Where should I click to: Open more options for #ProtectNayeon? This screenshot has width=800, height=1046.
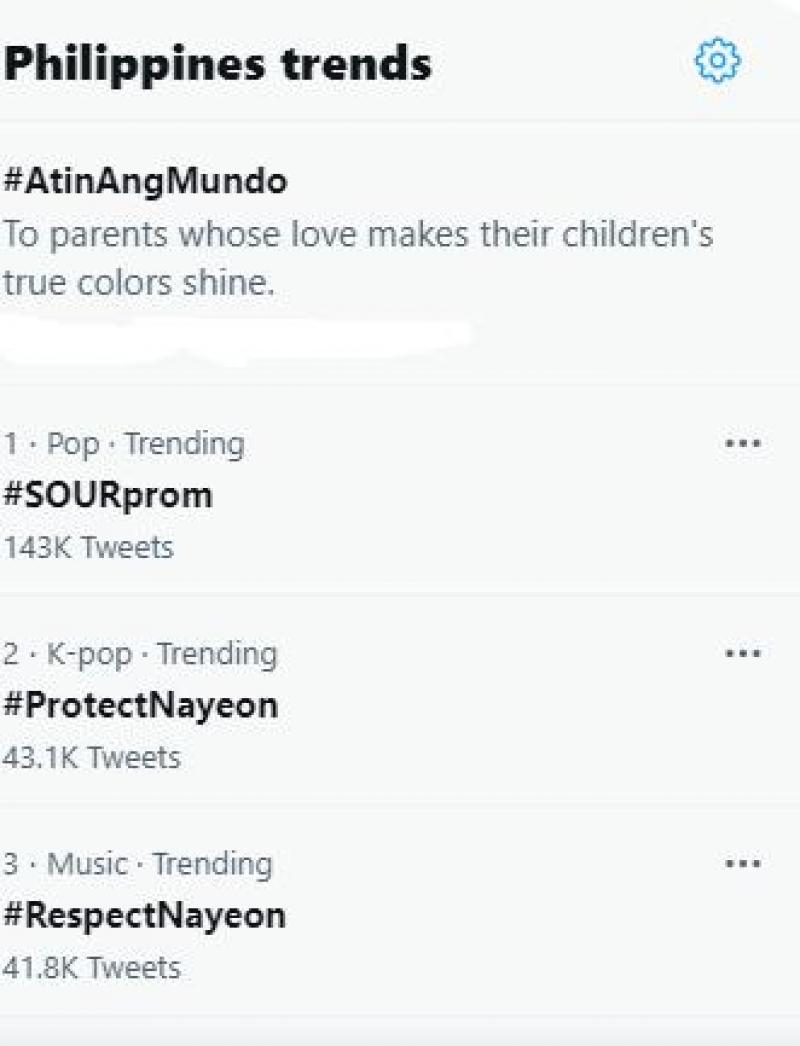point(742,653)
